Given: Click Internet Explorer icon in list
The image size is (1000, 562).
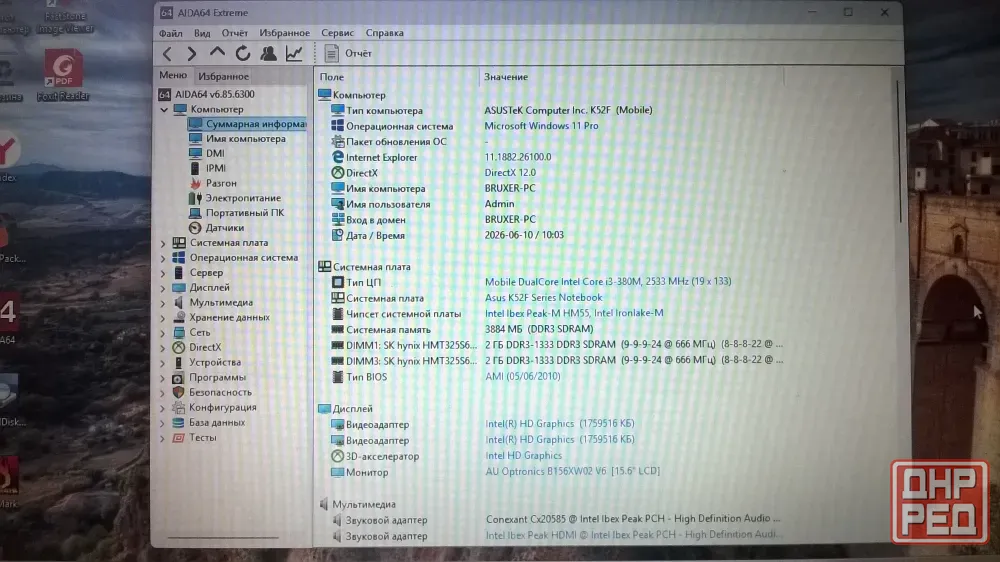Looking at the screenshot, I should point(337,157).
